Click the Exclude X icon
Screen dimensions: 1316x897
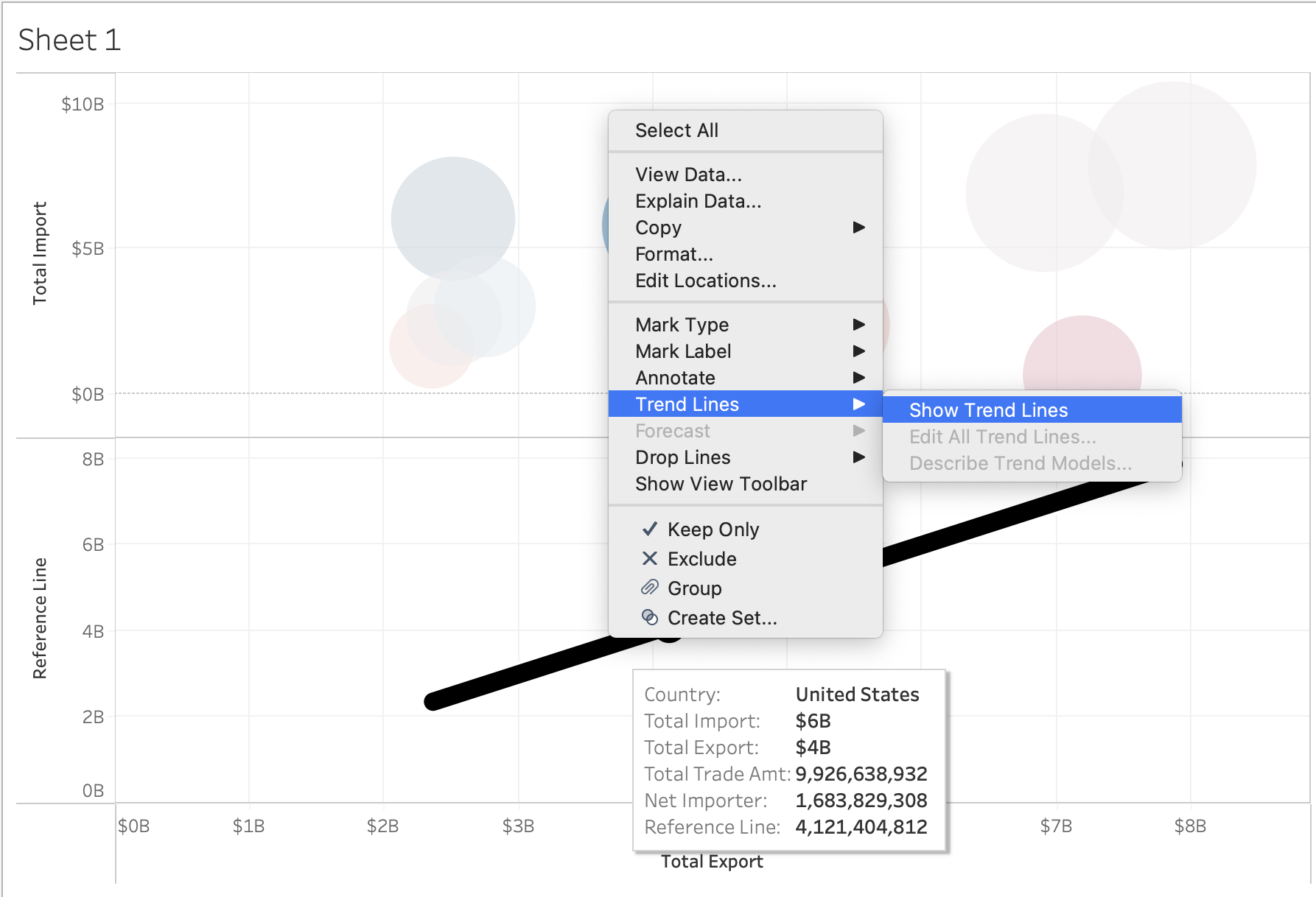pos(649,558)
